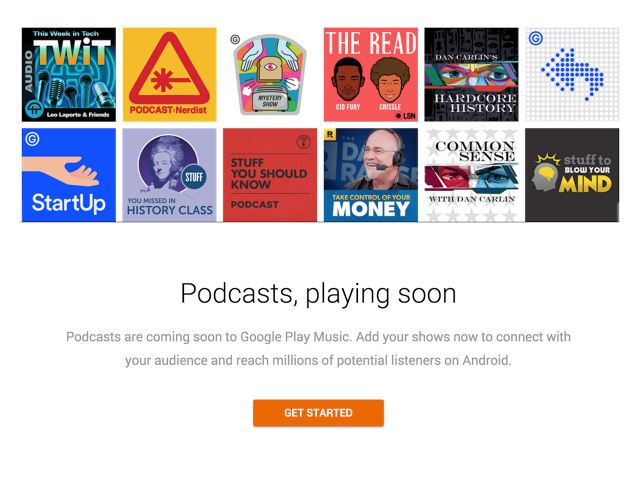Click the Google Play Music description paragraph

point(318,348)
